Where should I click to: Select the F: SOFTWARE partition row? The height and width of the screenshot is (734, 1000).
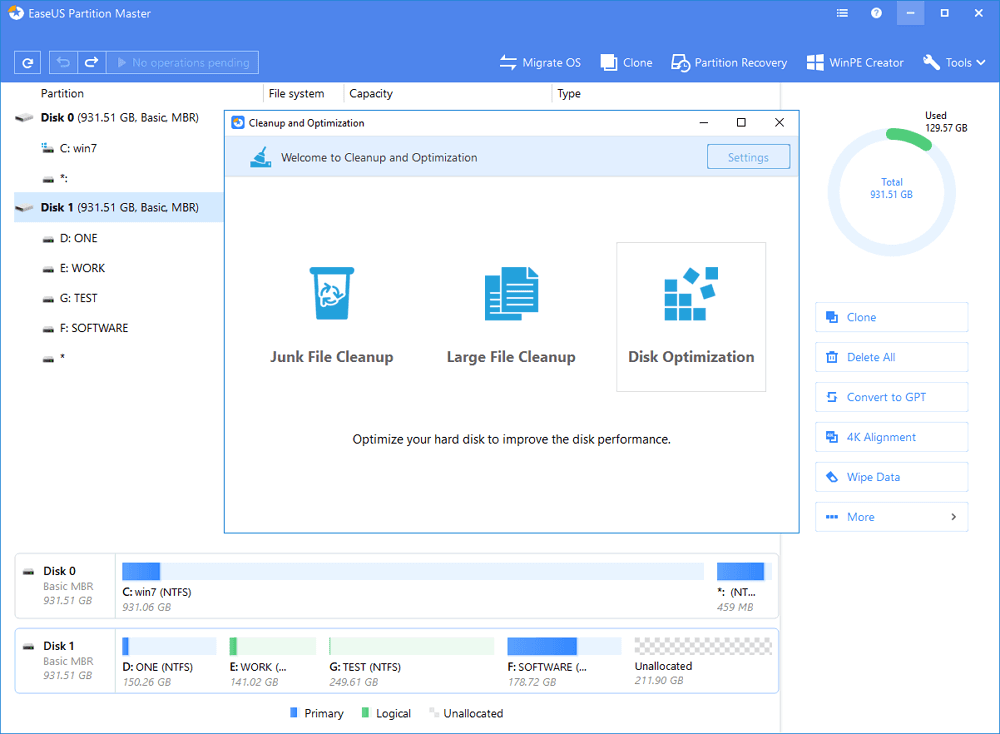point(119,328)
